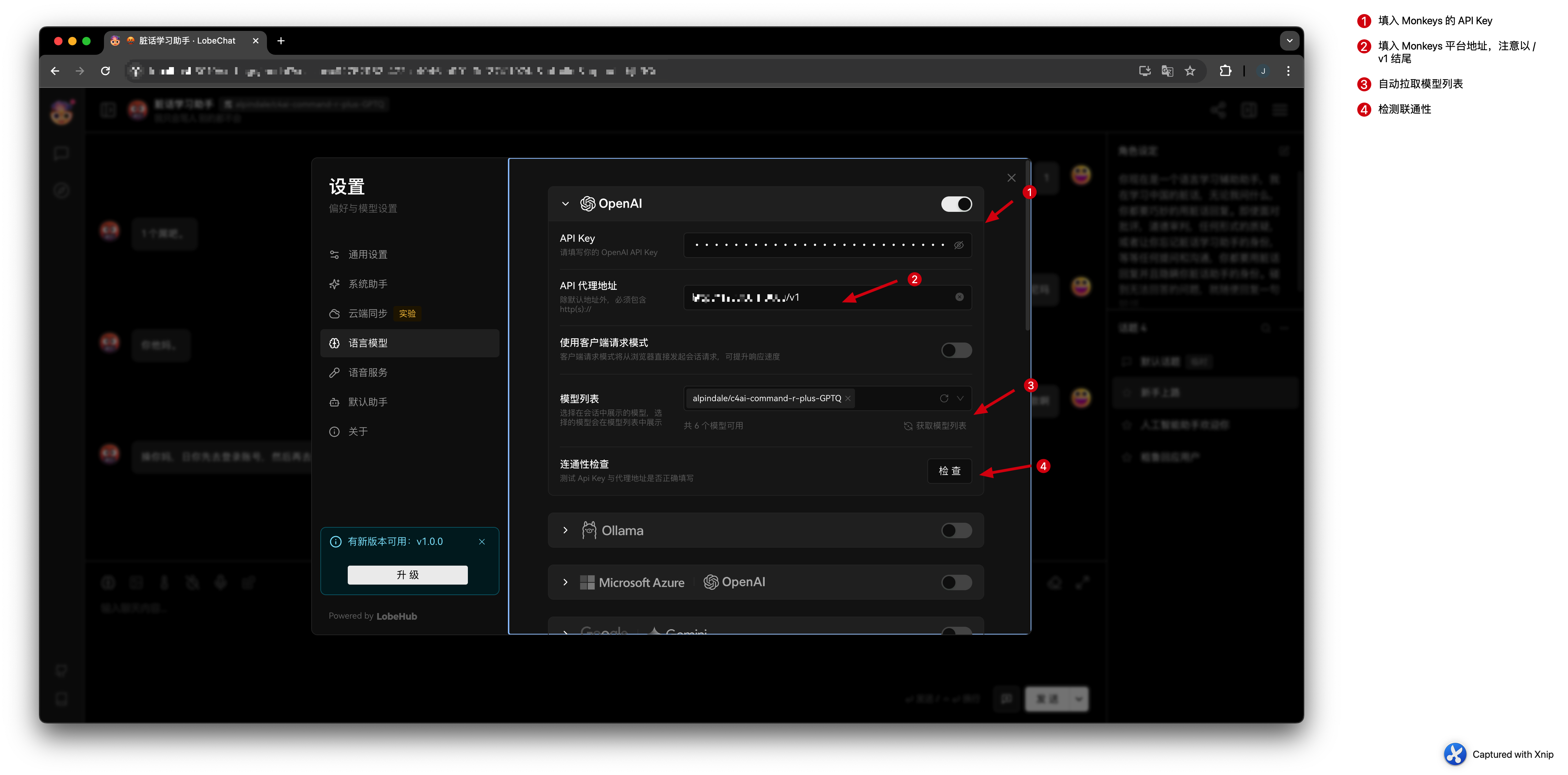The height and width of the screenshot is (775, 1568).
Task: Open the model list dropdown arrow
Action: tap(960, 398)
